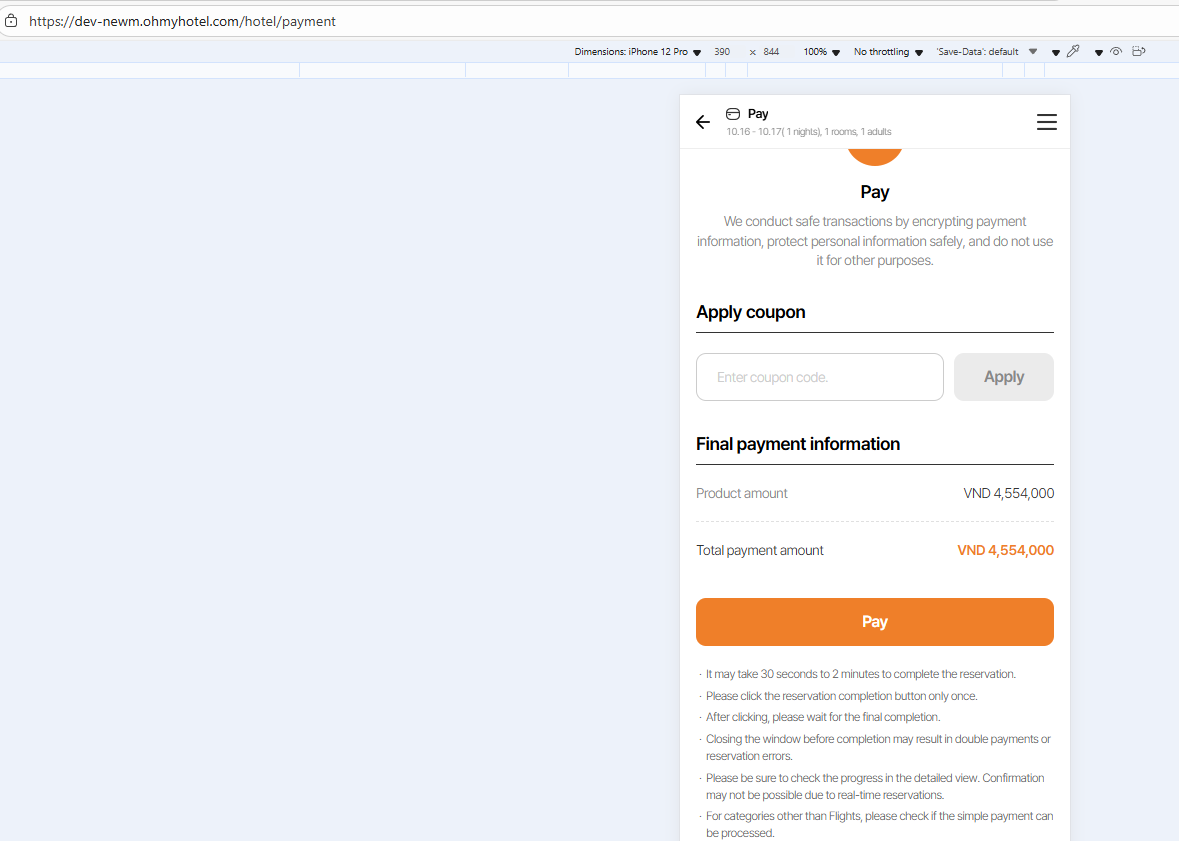
Task: Open the hamburger menu in the header
Action: pos(1047,122)
